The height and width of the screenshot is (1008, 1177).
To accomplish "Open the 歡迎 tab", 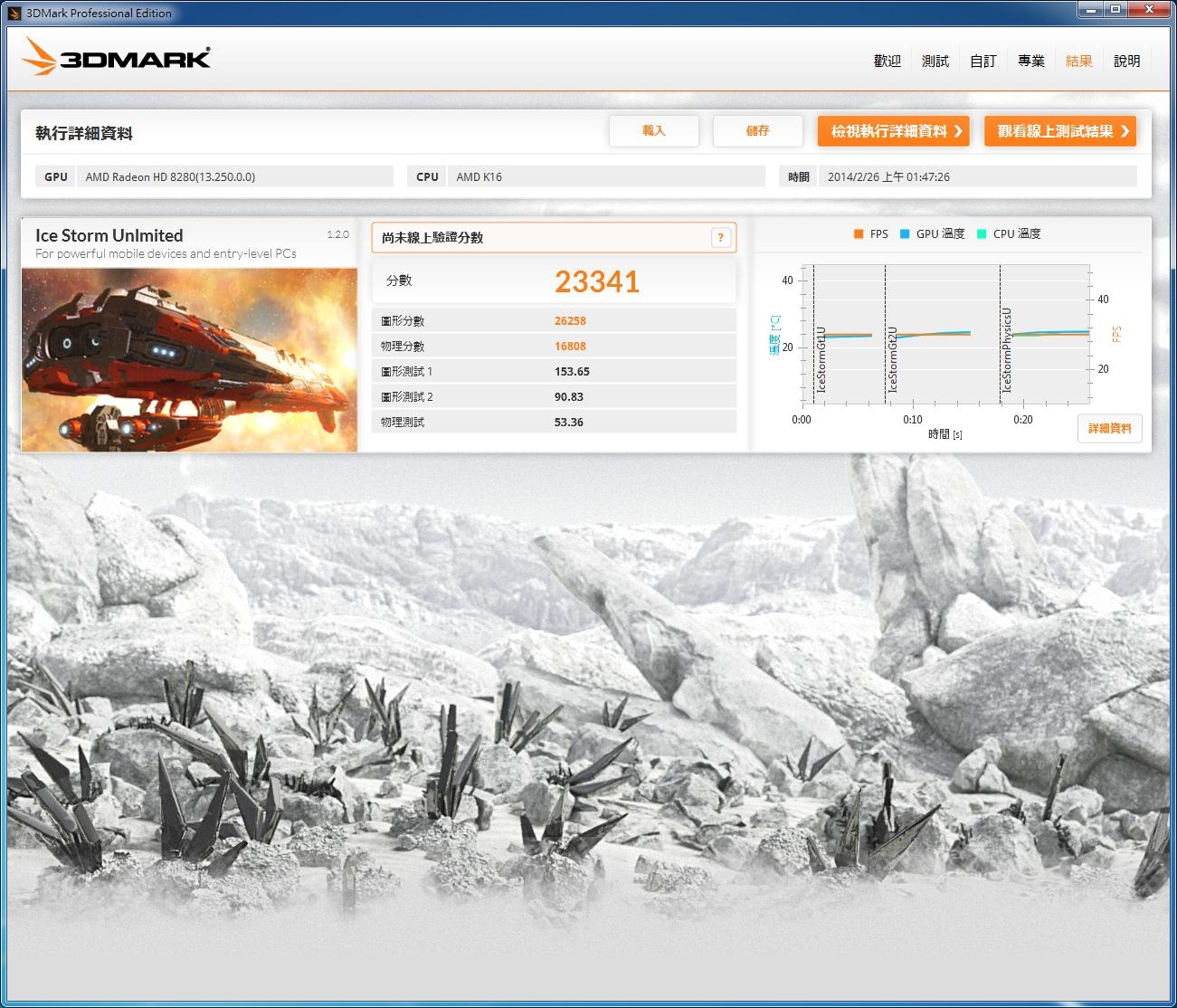I will 887,61.
